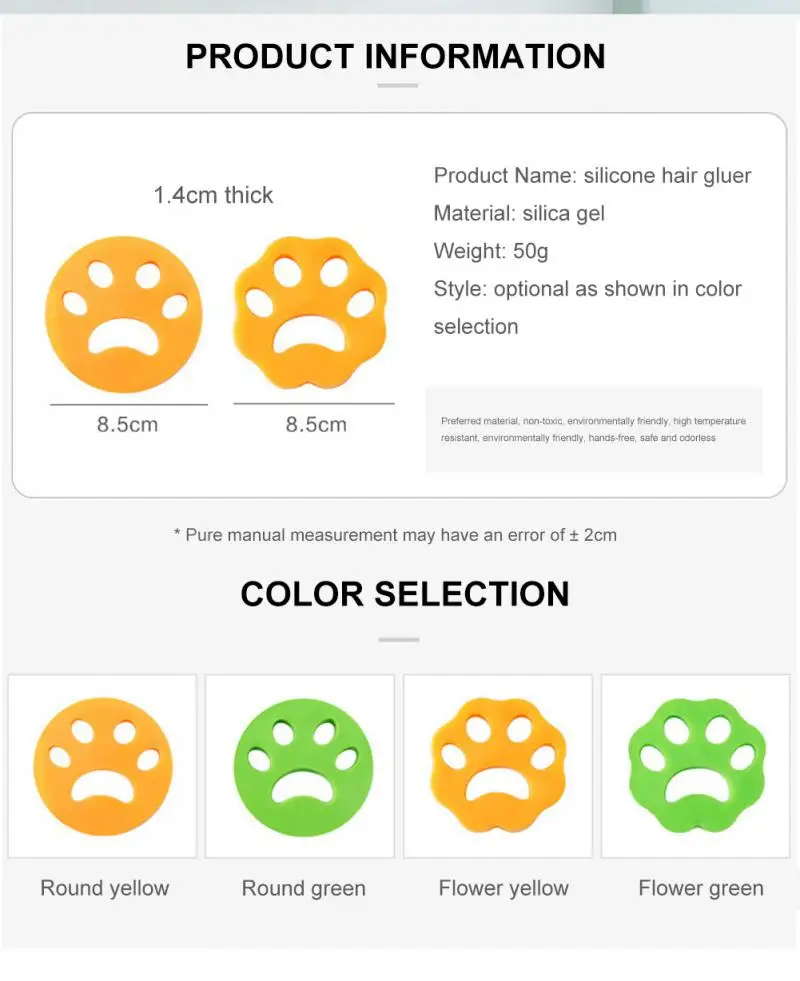
Task: Click the manual measurement error note
Action: pos(396,535)
